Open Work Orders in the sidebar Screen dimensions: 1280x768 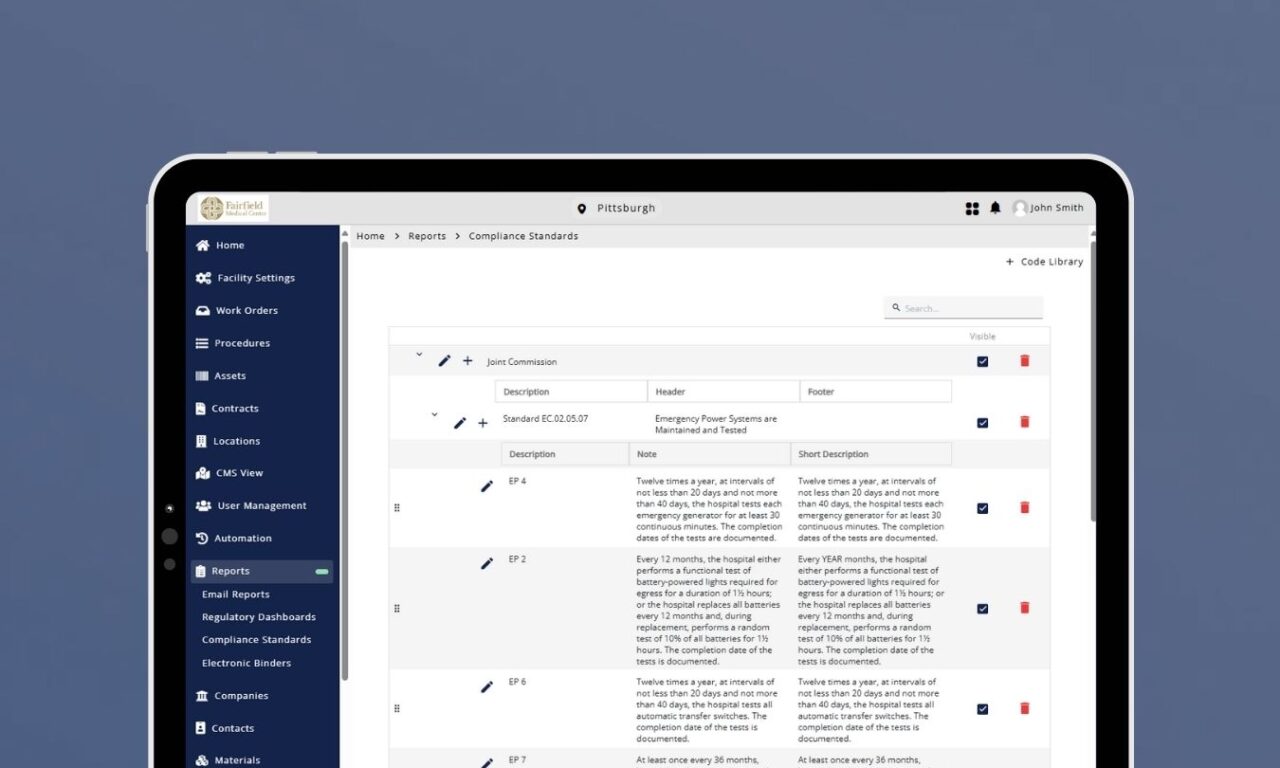[x=246, y=311]
